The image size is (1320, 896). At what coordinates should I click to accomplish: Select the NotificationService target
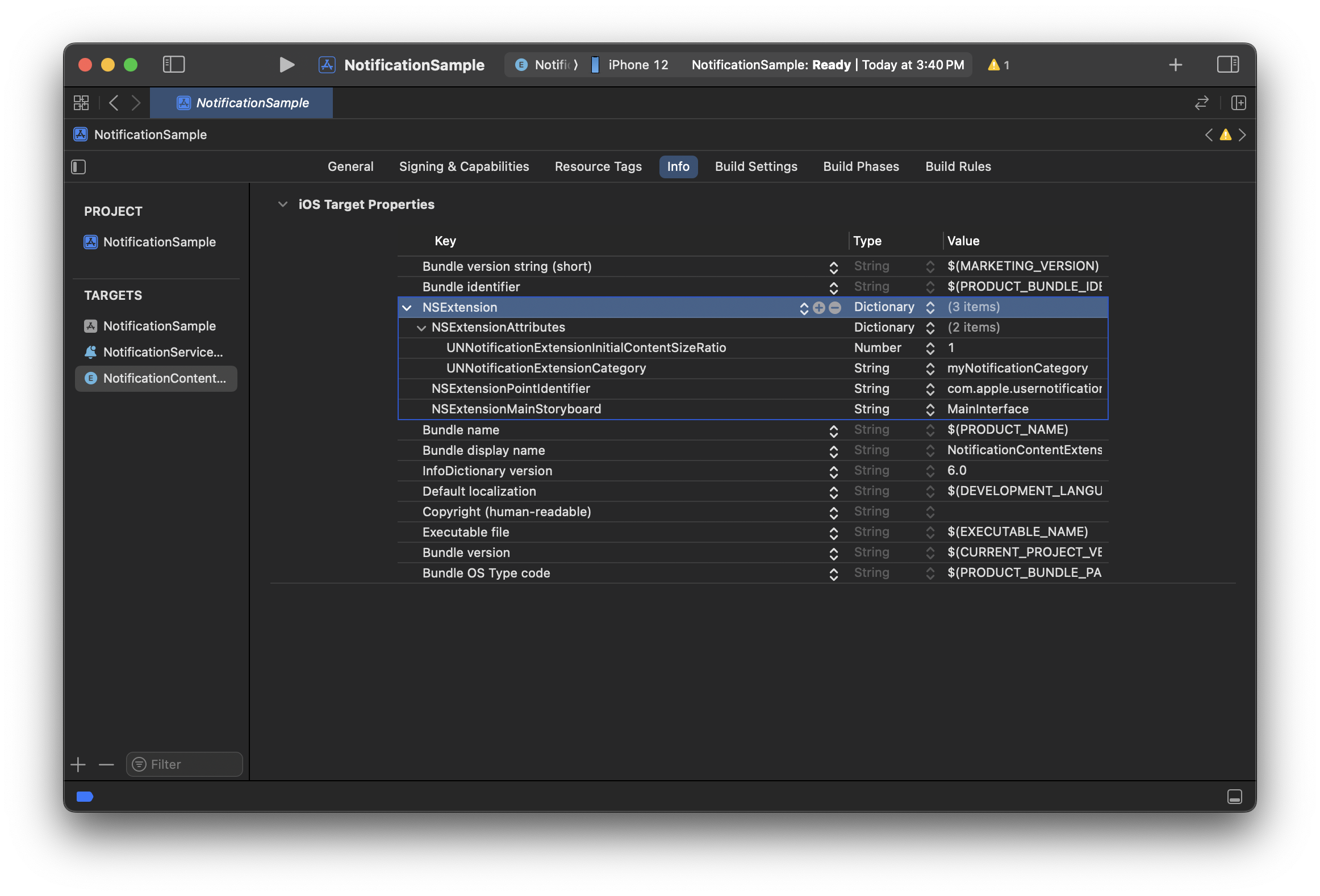click(162, 352)
